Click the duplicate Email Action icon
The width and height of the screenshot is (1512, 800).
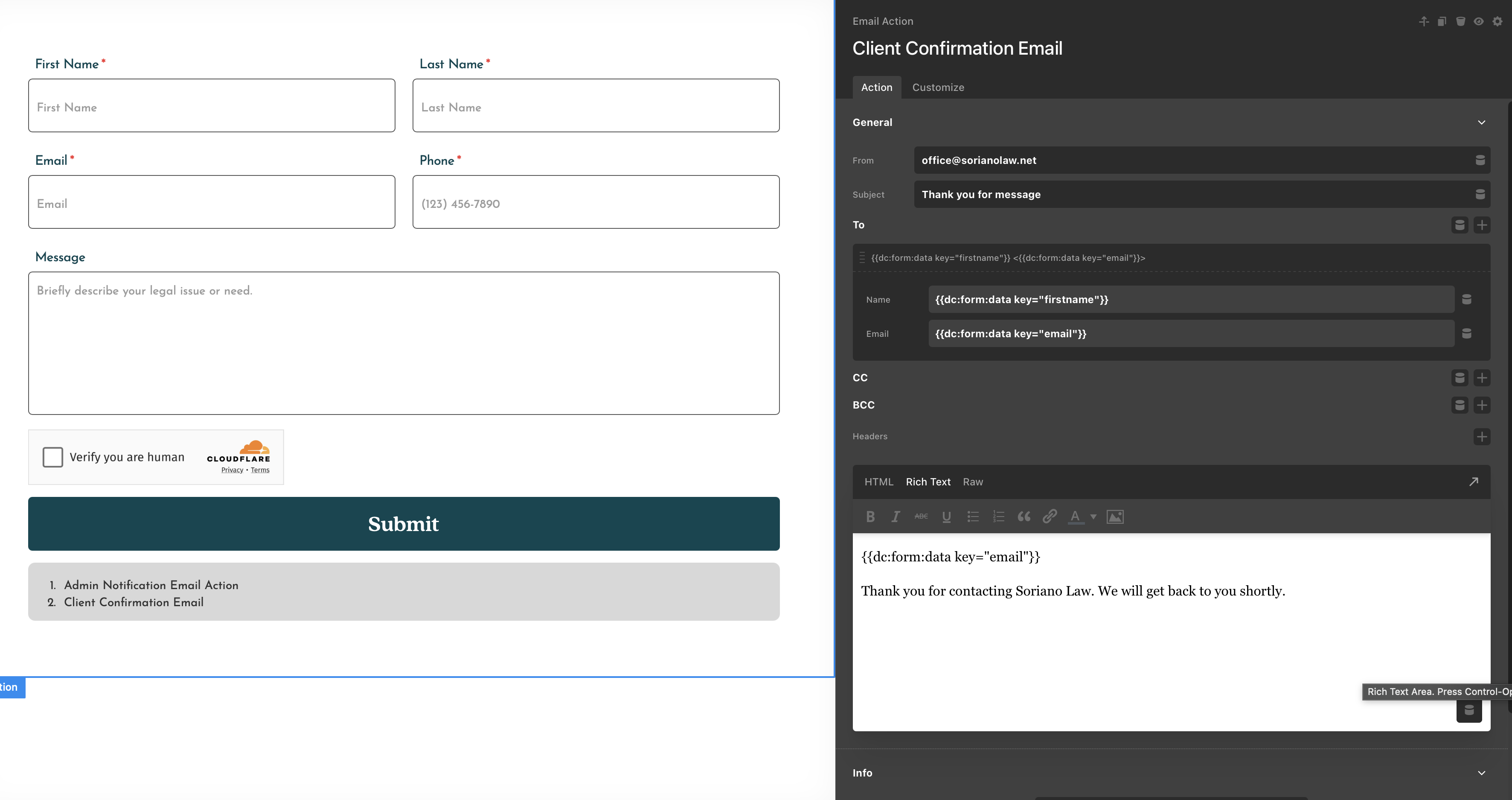point(1442,22)
